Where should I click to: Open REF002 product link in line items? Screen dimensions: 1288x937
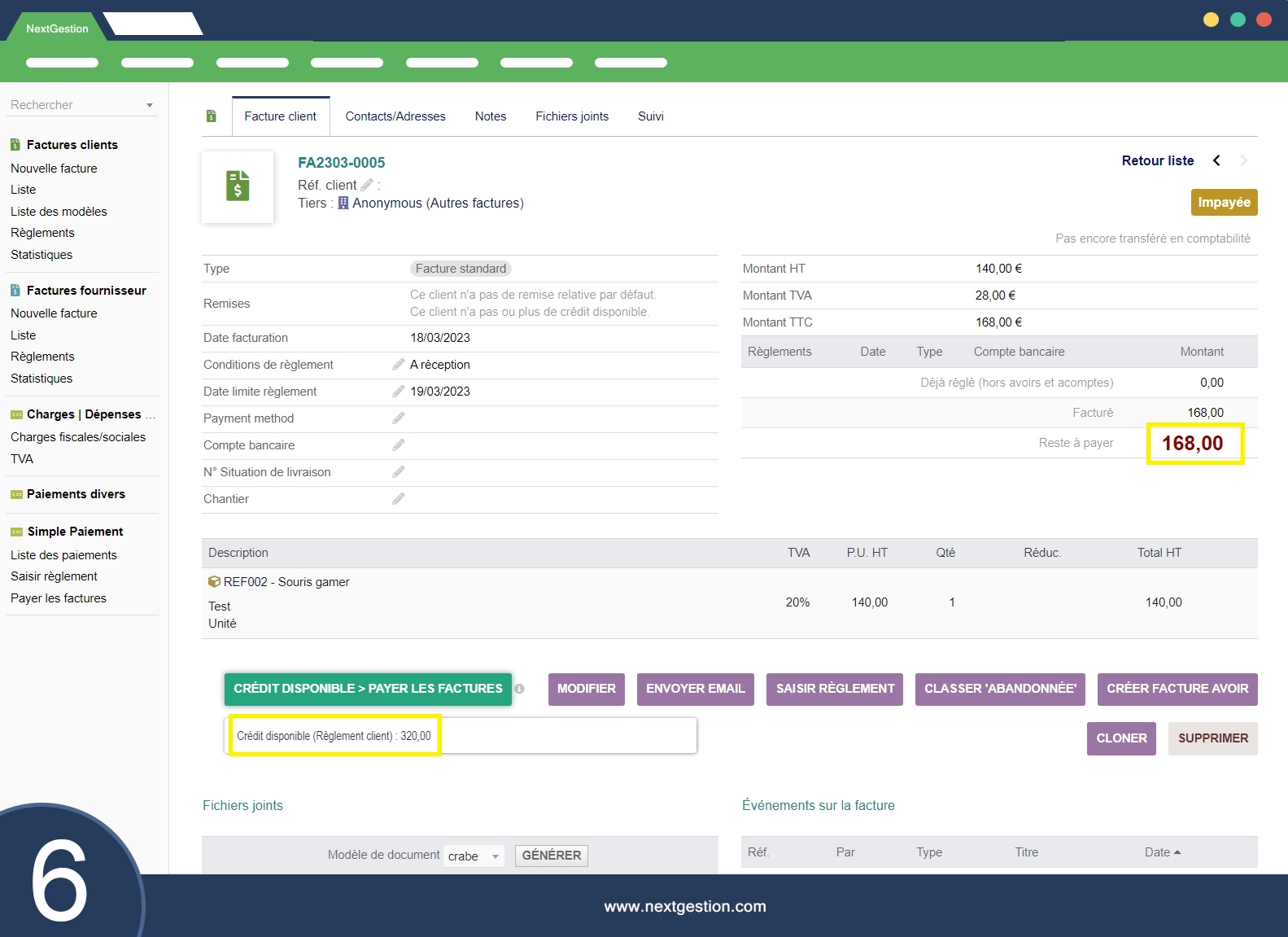tap(245, 582)
